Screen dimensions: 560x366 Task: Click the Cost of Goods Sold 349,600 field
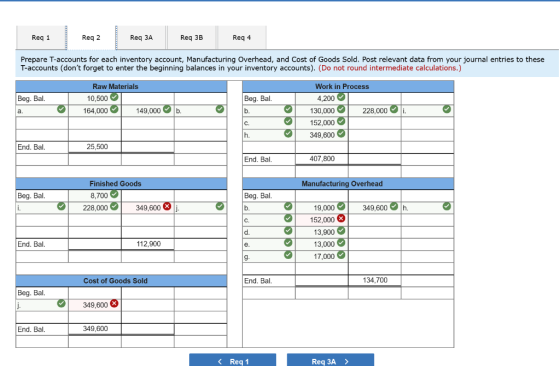point(95,305)
